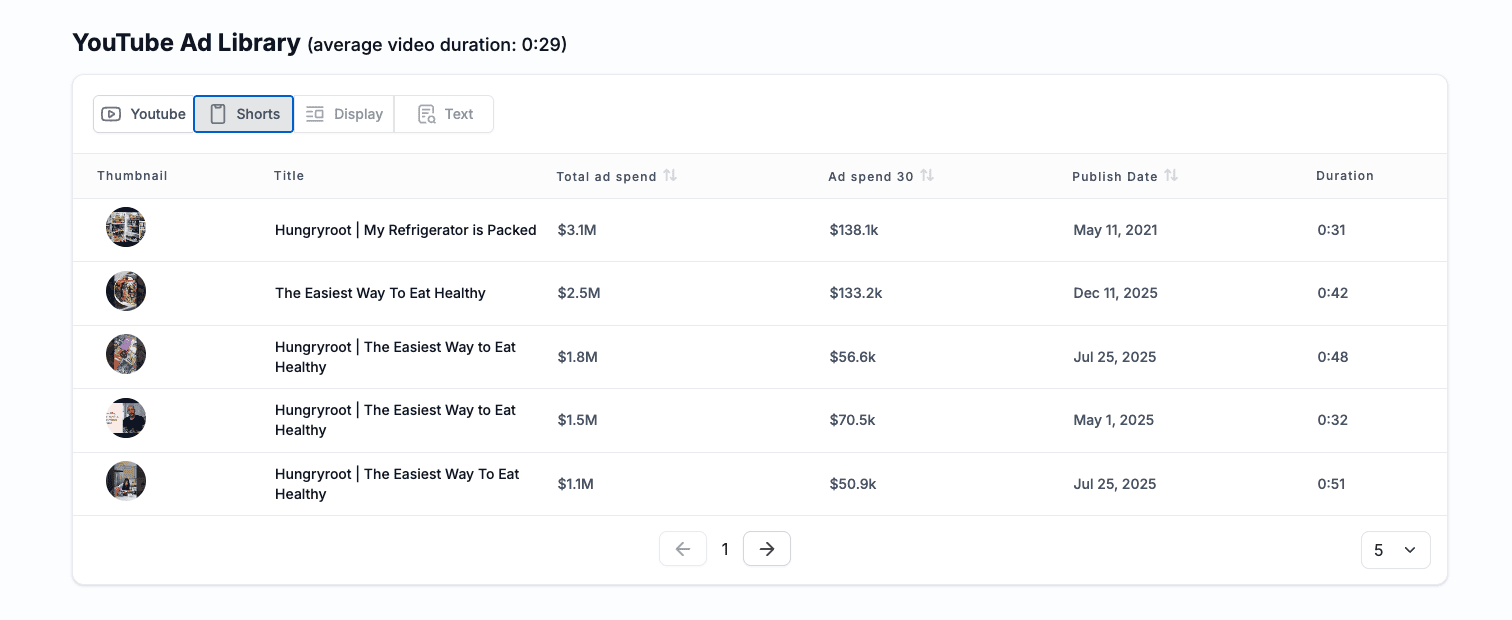
Task: Click the $133.2k ad spend value
Action: click(x=856, y=293)
